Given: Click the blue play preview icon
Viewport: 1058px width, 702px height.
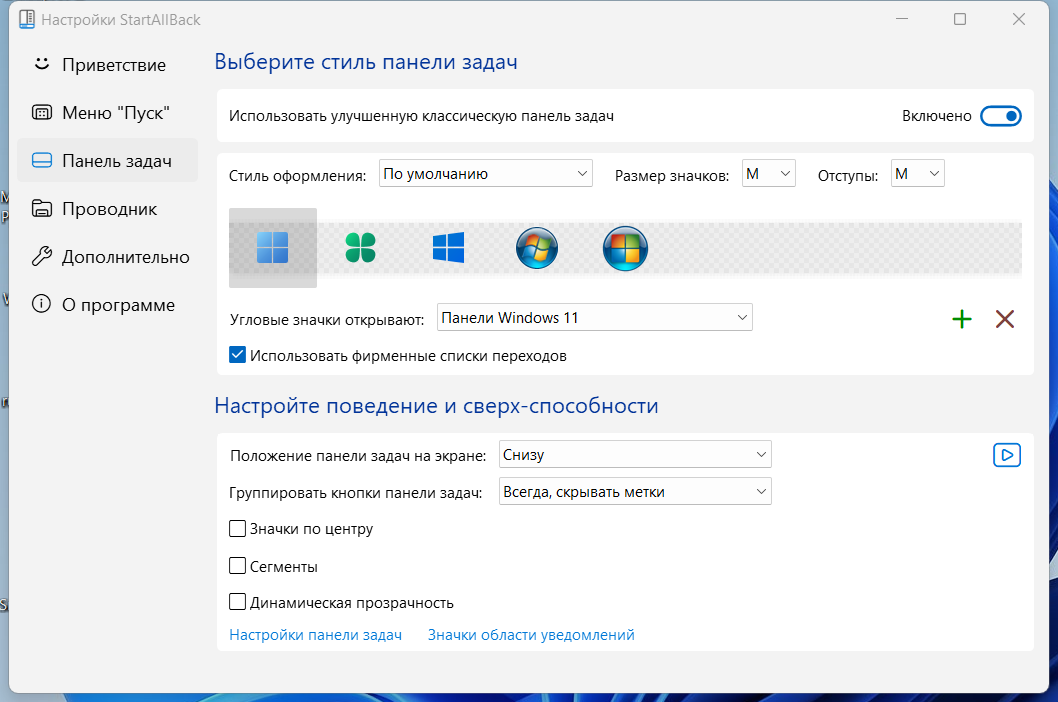Looking at the screenshot, I should [1007, 455].
